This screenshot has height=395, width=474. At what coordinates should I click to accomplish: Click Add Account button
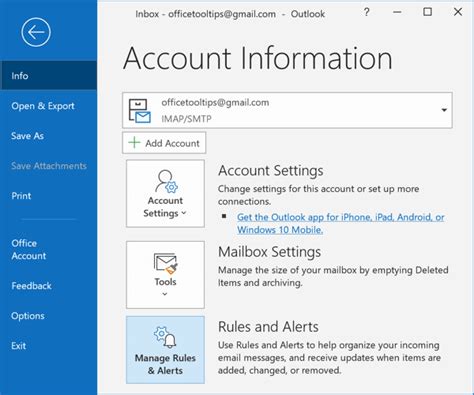[x=164, y=143]
